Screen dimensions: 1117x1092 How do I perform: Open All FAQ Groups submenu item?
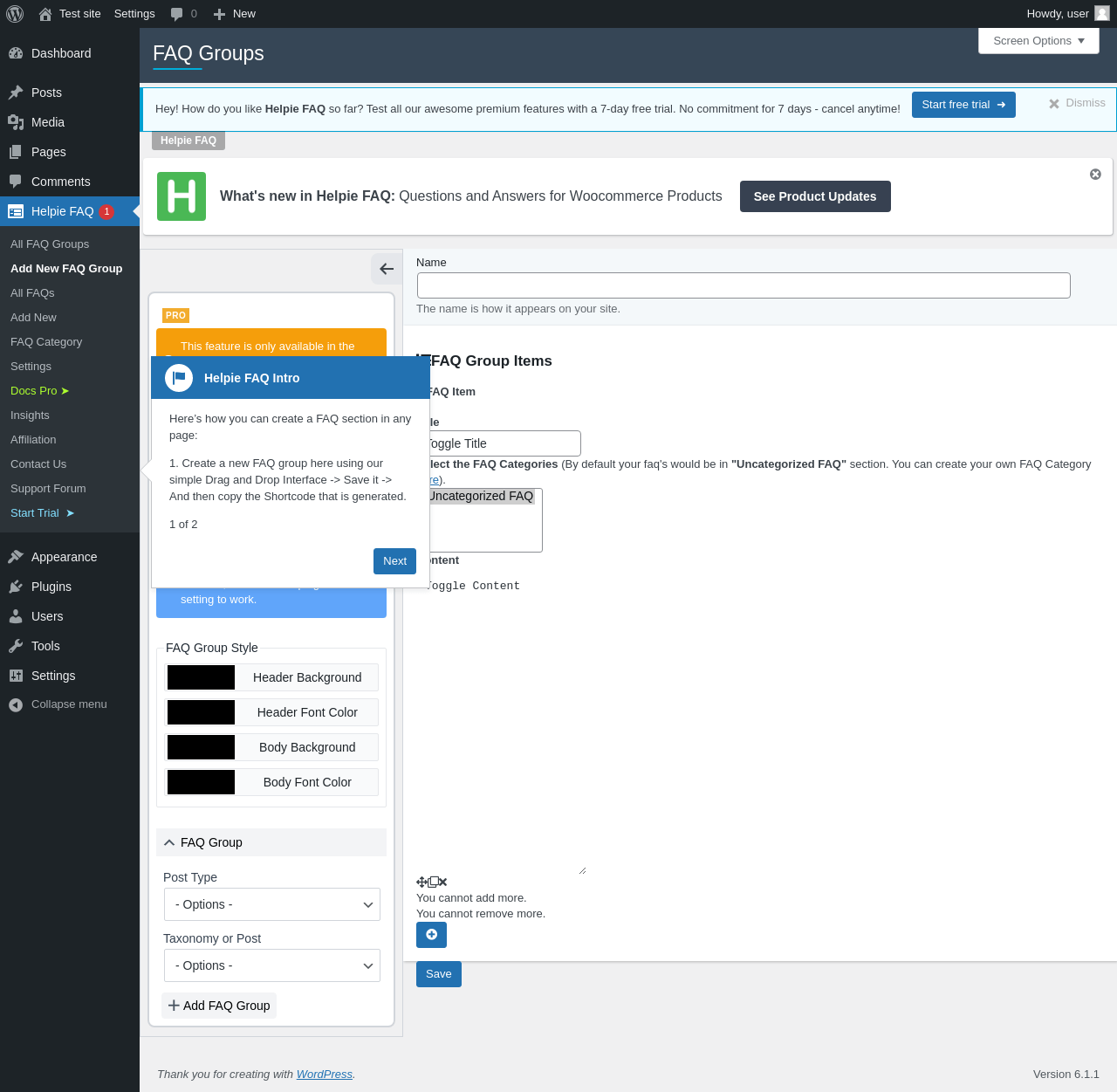tap(50, 244)
